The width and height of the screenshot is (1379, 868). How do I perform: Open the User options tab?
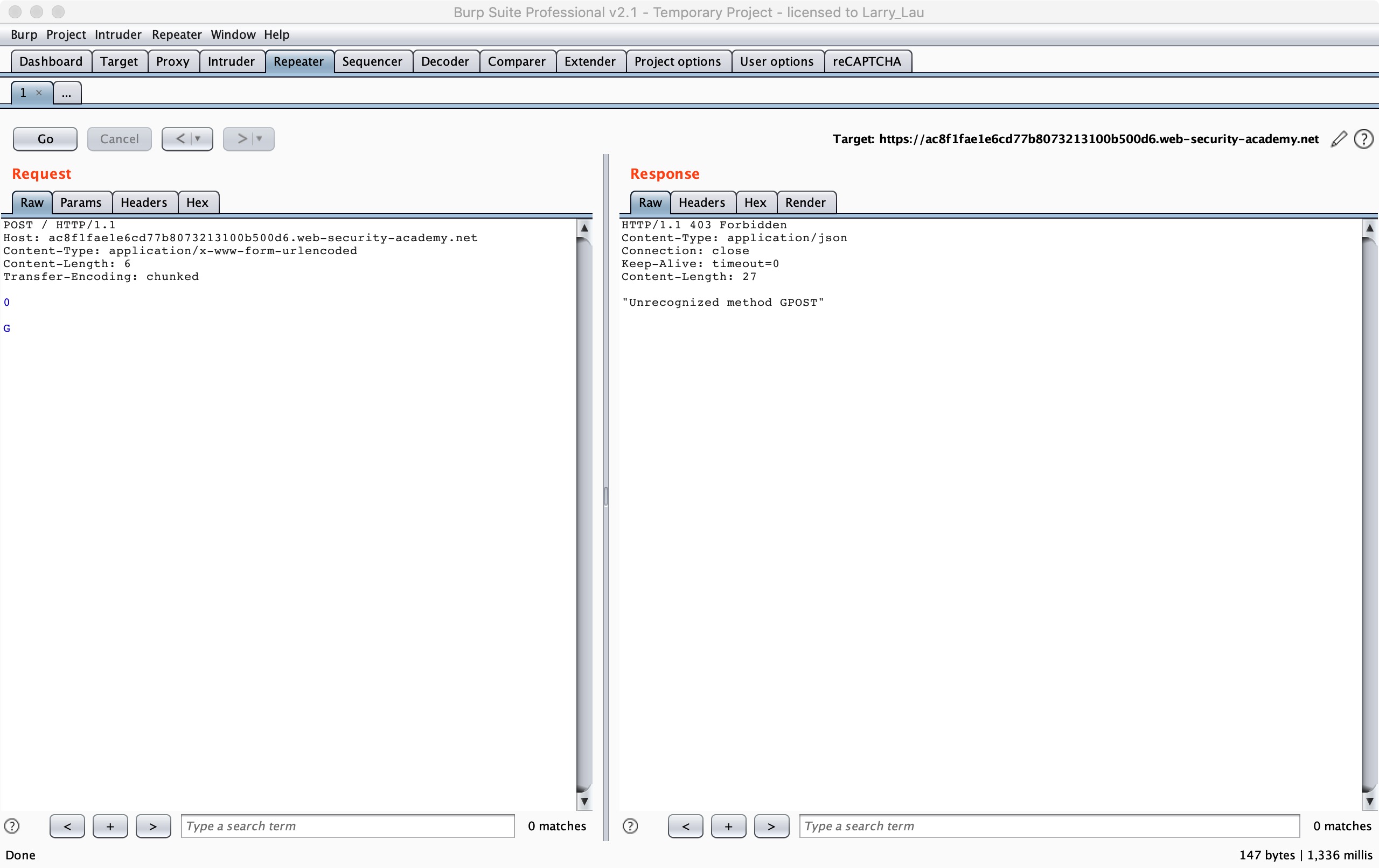click(777, 61)
